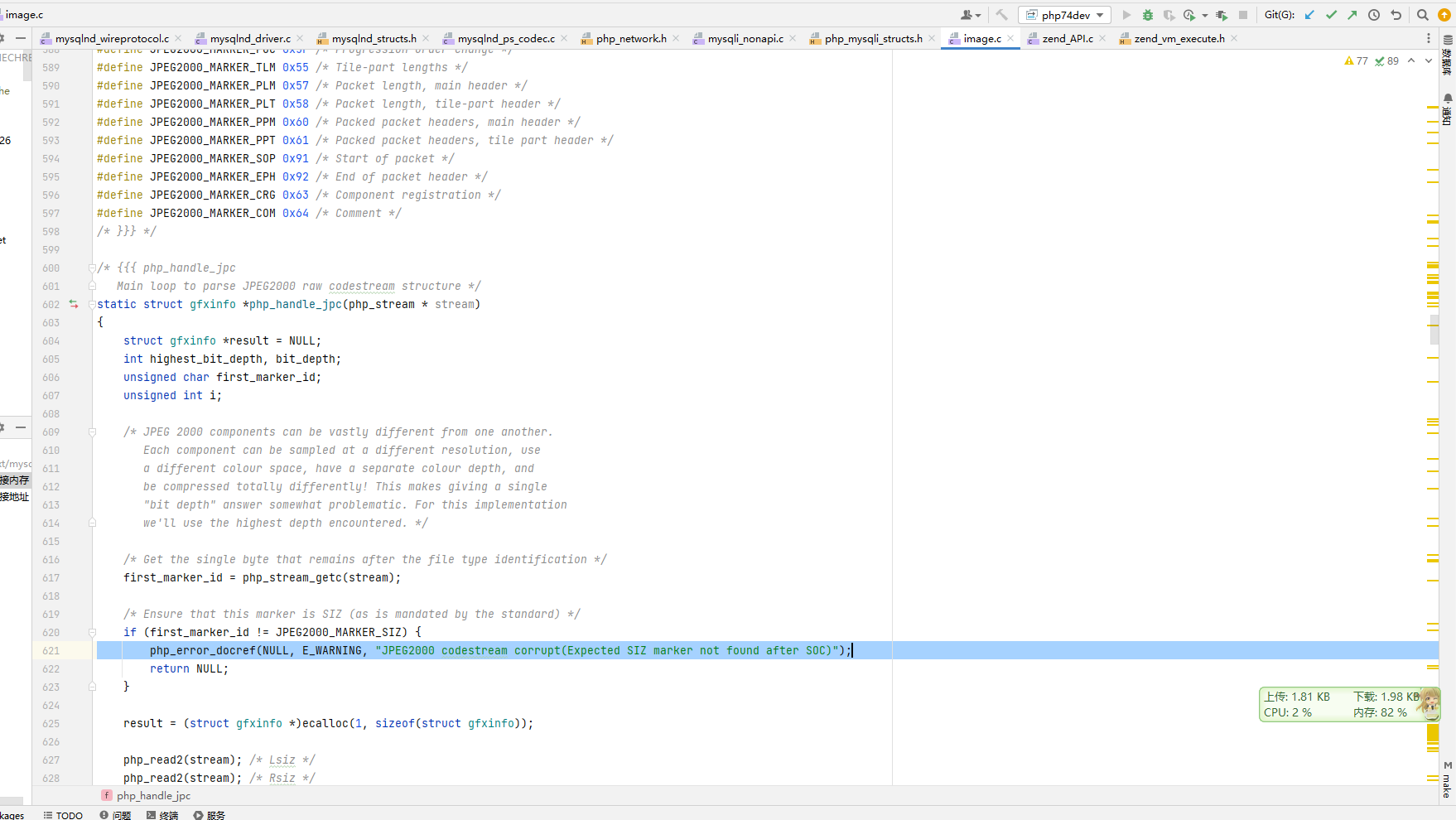The image size is (1456, 820).
Task: Switch to mysqlnd_wireprotocol.c tab
Action: coord(112,38)
